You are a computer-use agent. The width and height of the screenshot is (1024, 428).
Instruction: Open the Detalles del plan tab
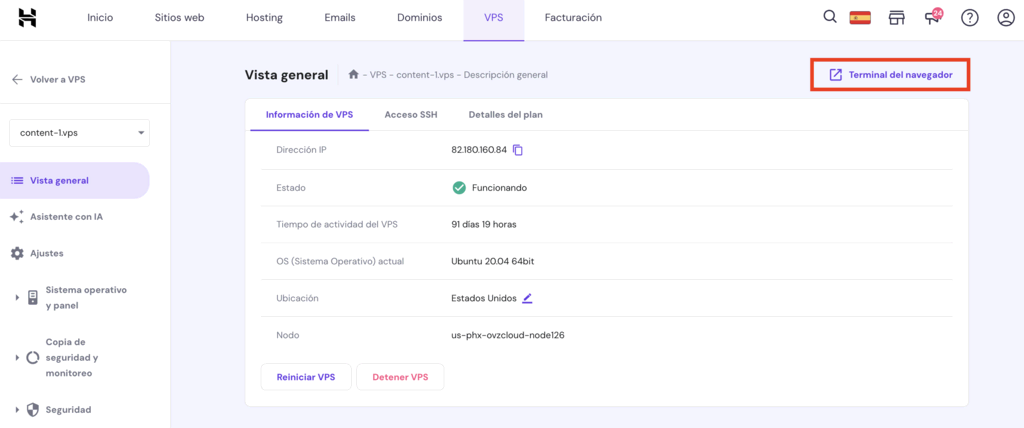505,115
